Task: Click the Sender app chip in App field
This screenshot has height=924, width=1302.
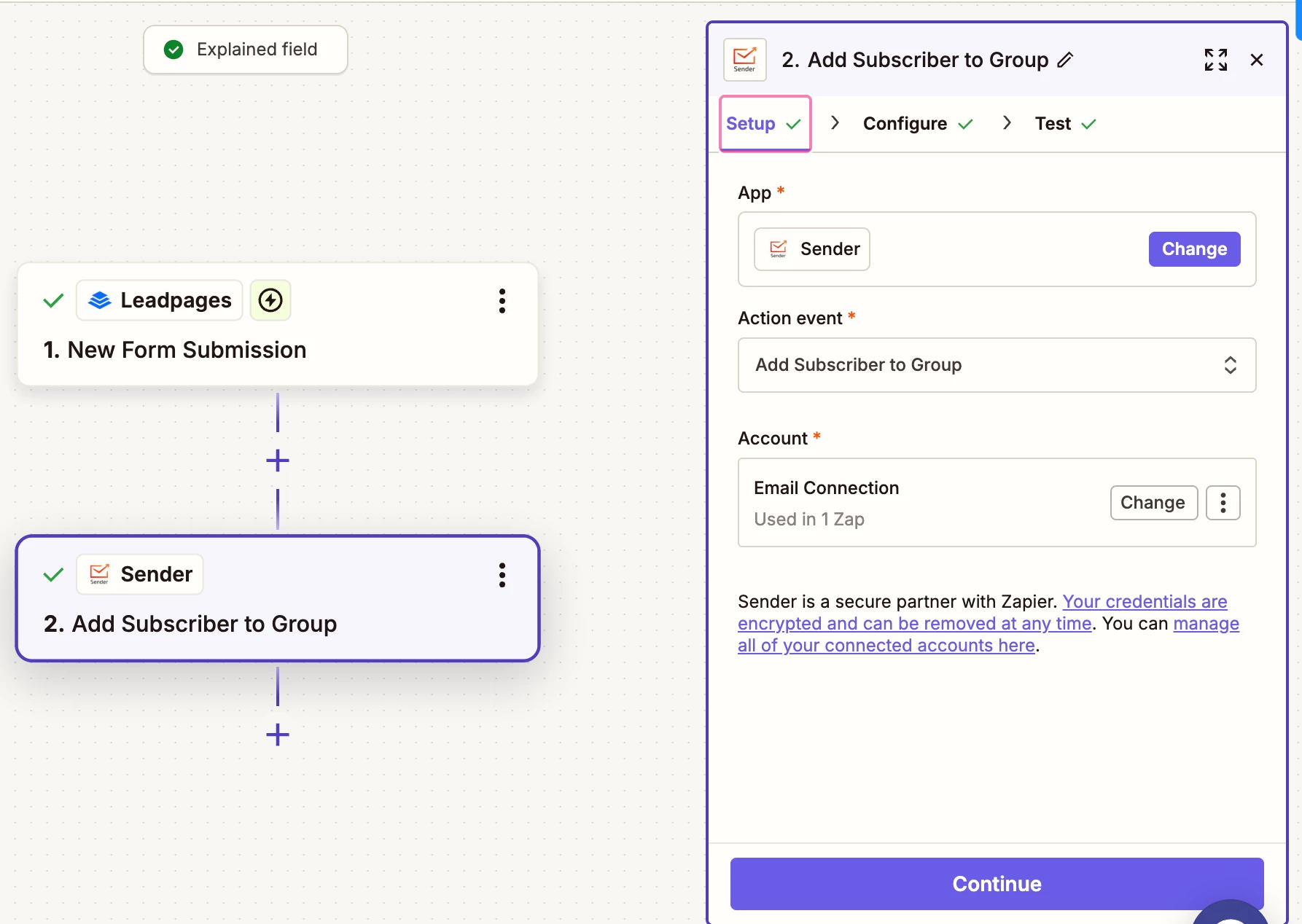Action: pos(811,249)
